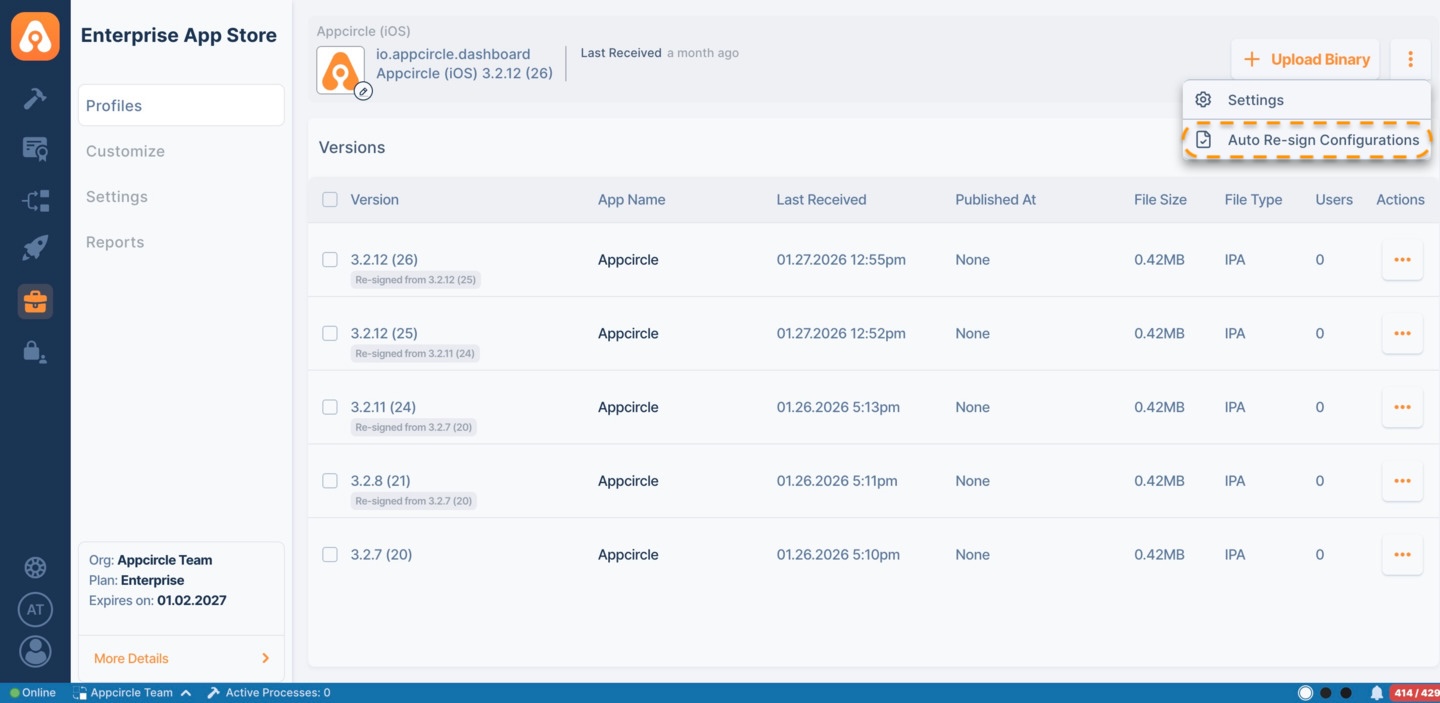Click the Upload Binary button

tap(1305, 59)
